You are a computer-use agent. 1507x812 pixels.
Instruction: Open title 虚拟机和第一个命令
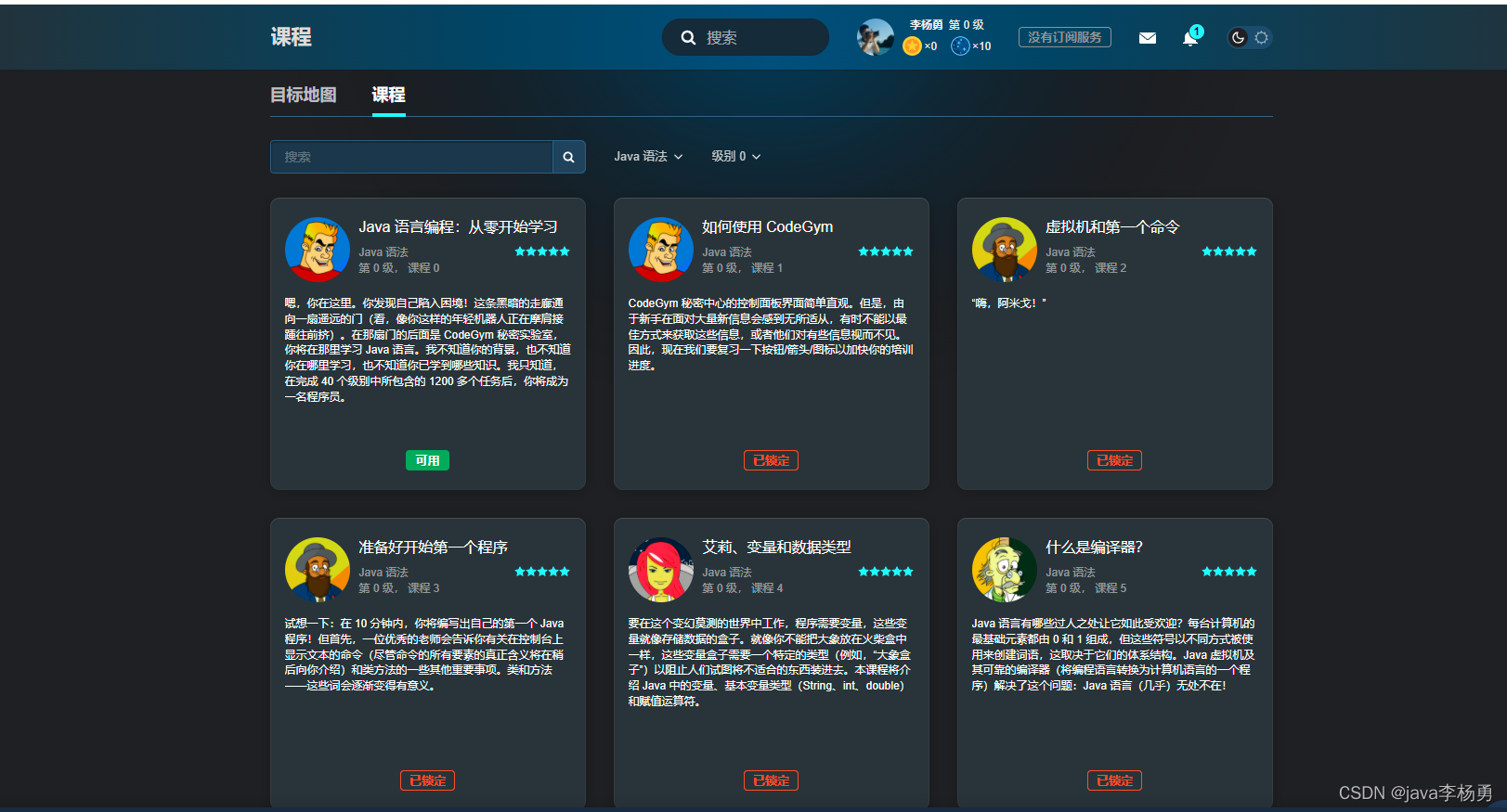pyautogui.click(x=1112, y=227)
